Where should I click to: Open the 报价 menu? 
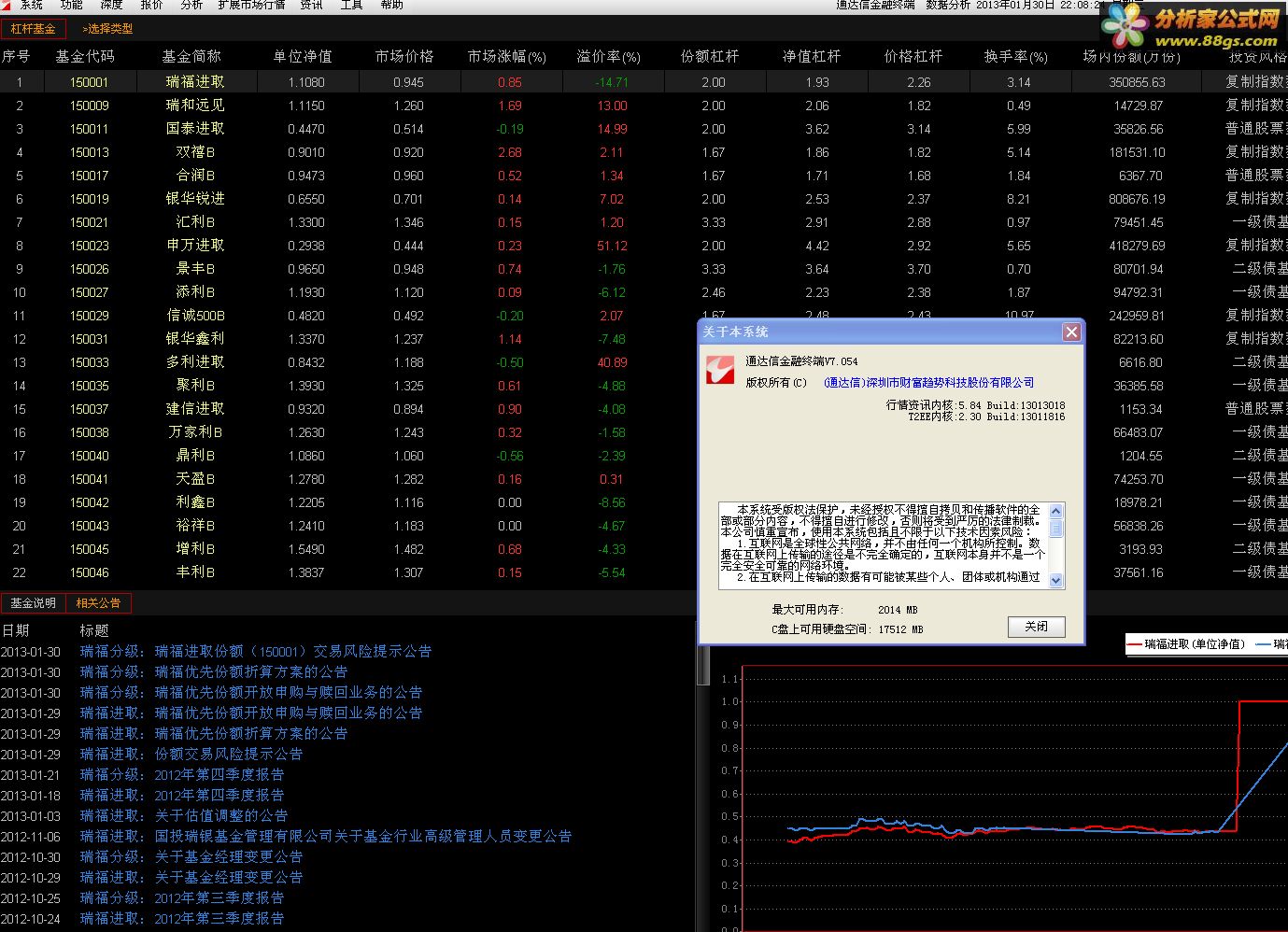point(151,5)
